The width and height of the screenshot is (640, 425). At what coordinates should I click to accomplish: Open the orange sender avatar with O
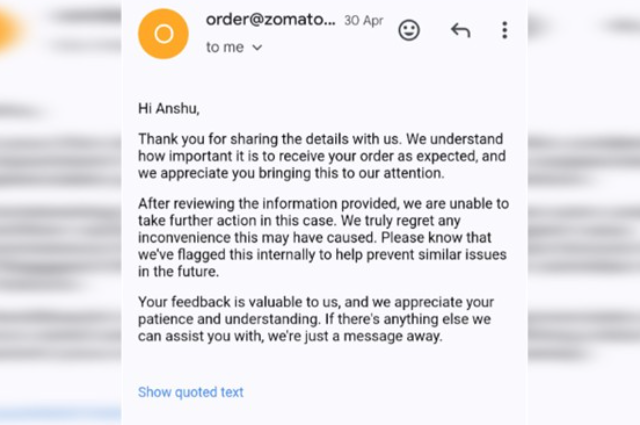click(163, 34)
